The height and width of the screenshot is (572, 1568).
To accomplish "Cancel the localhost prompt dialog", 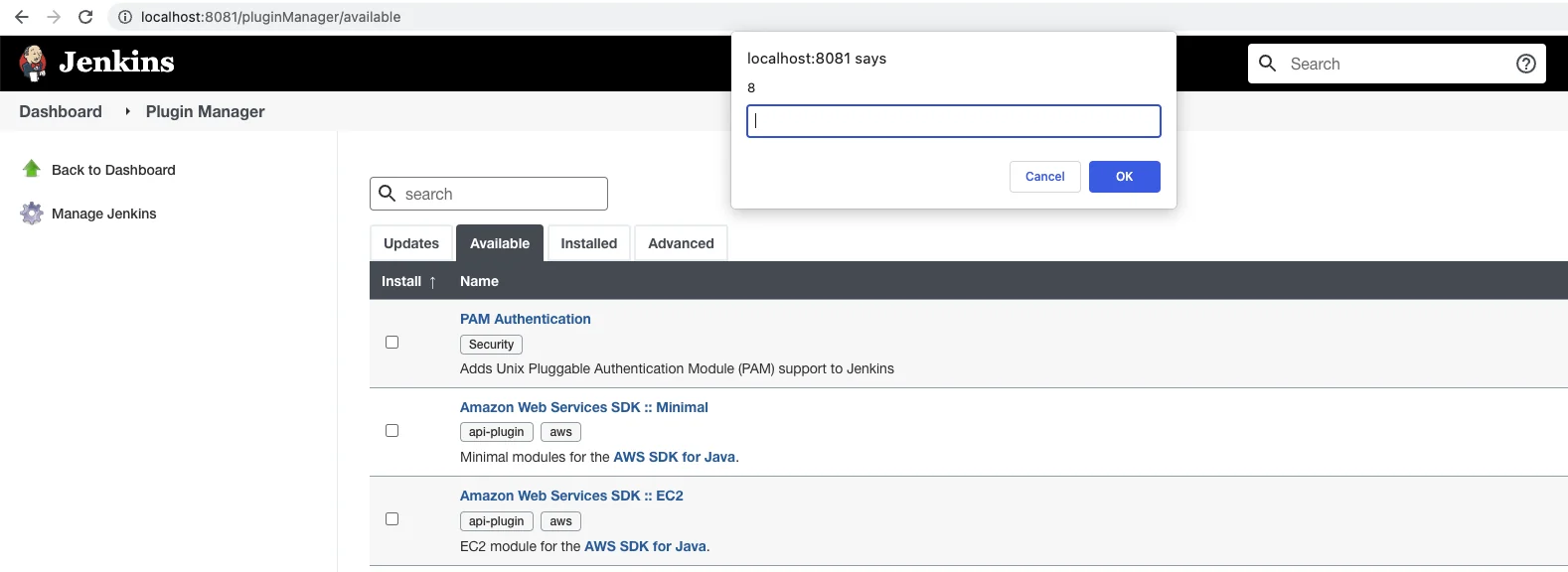I will click(1045, 177).
